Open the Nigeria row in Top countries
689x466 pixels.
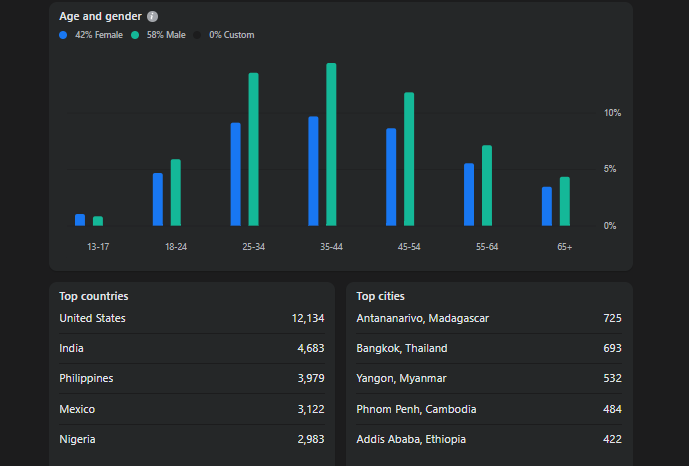191,439
